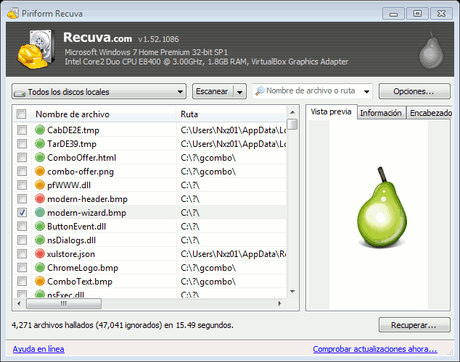
Task: Expand the Escanear button's dropdown arrow
Action: [x=240, y=91]
